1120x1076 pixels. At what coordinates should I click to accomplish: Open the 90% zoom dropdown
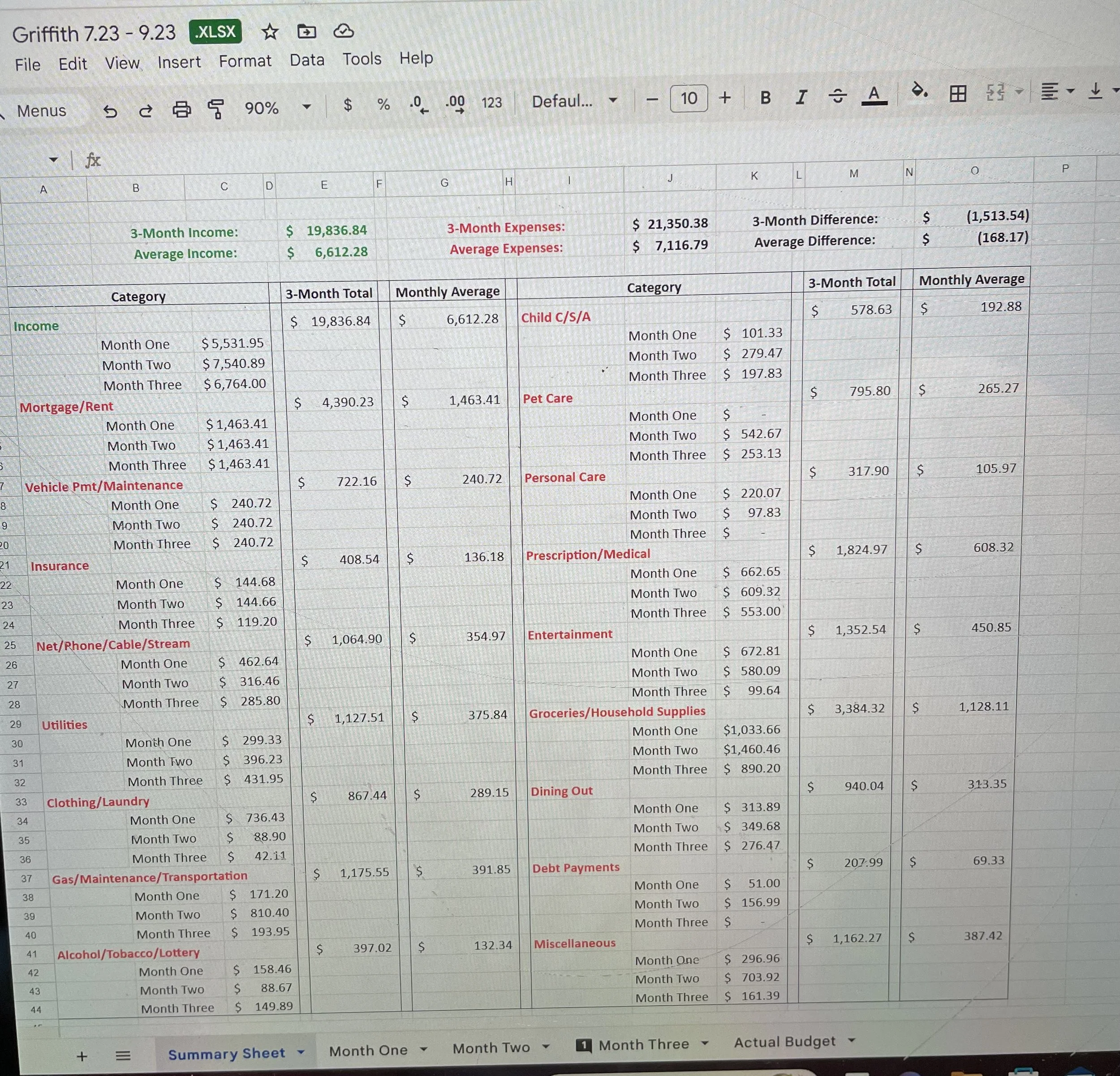click(306, 107)
